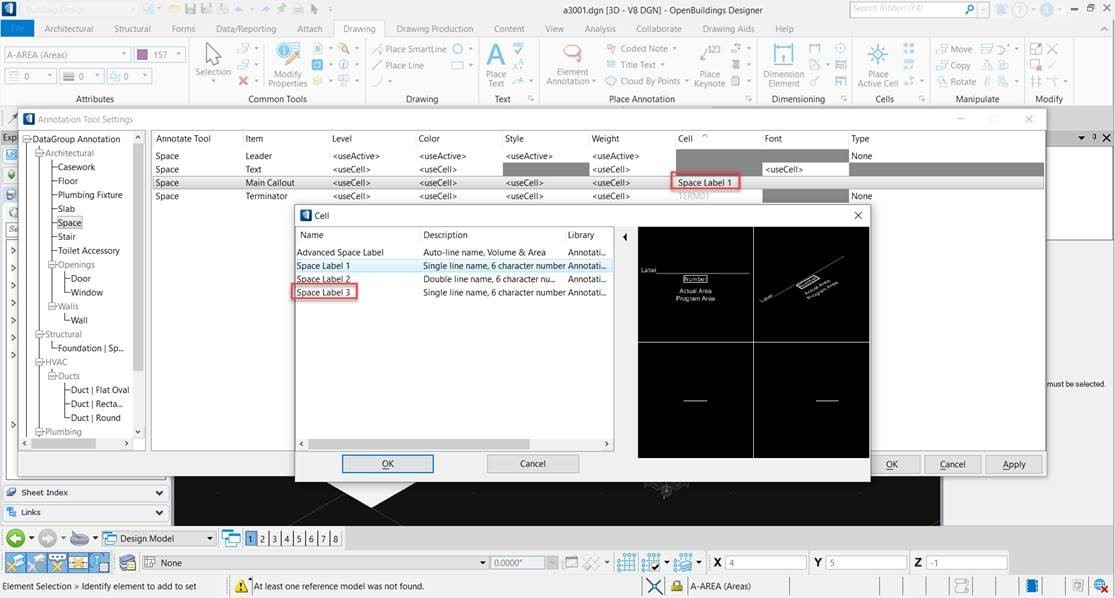Click OK in the Cell dialog

click(388, 464)
